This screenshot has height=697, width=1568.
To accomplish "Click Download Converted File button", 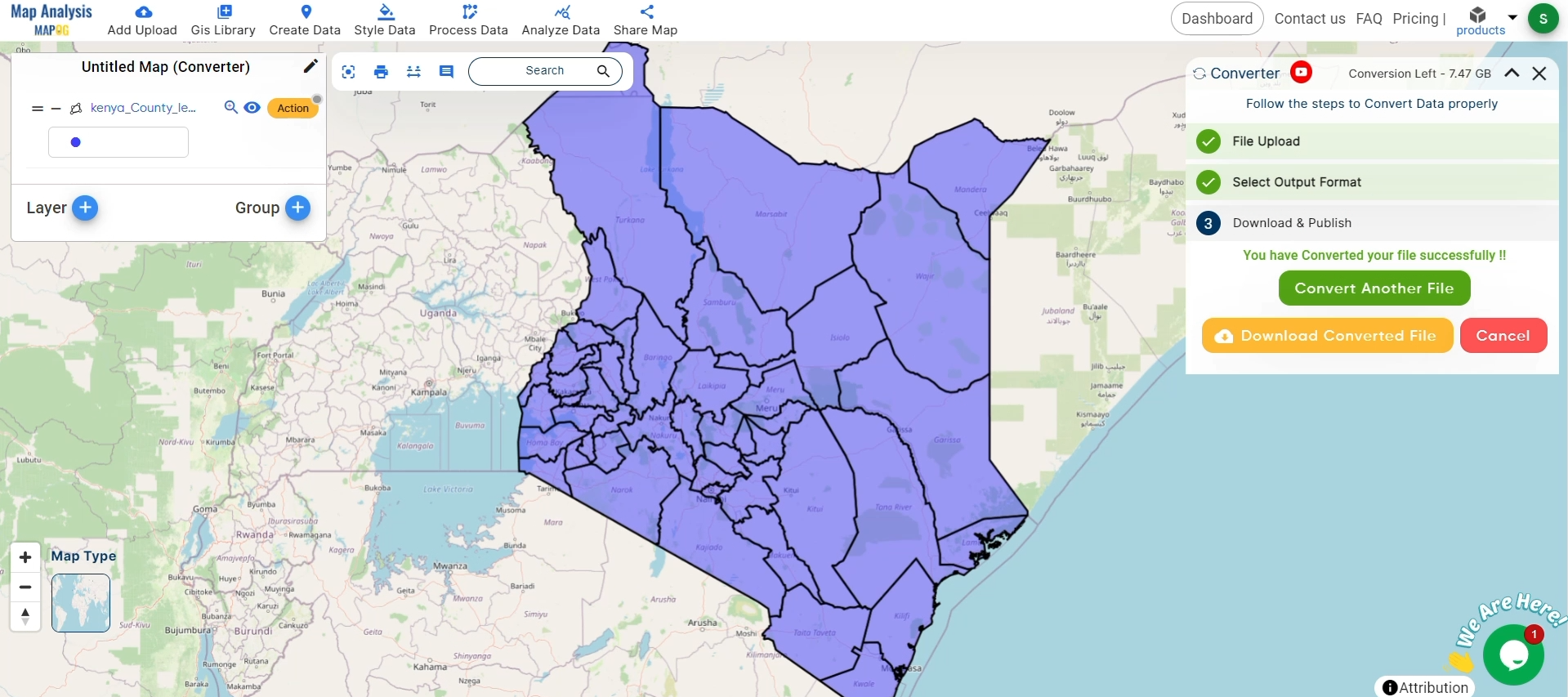I will (1327, 336).
